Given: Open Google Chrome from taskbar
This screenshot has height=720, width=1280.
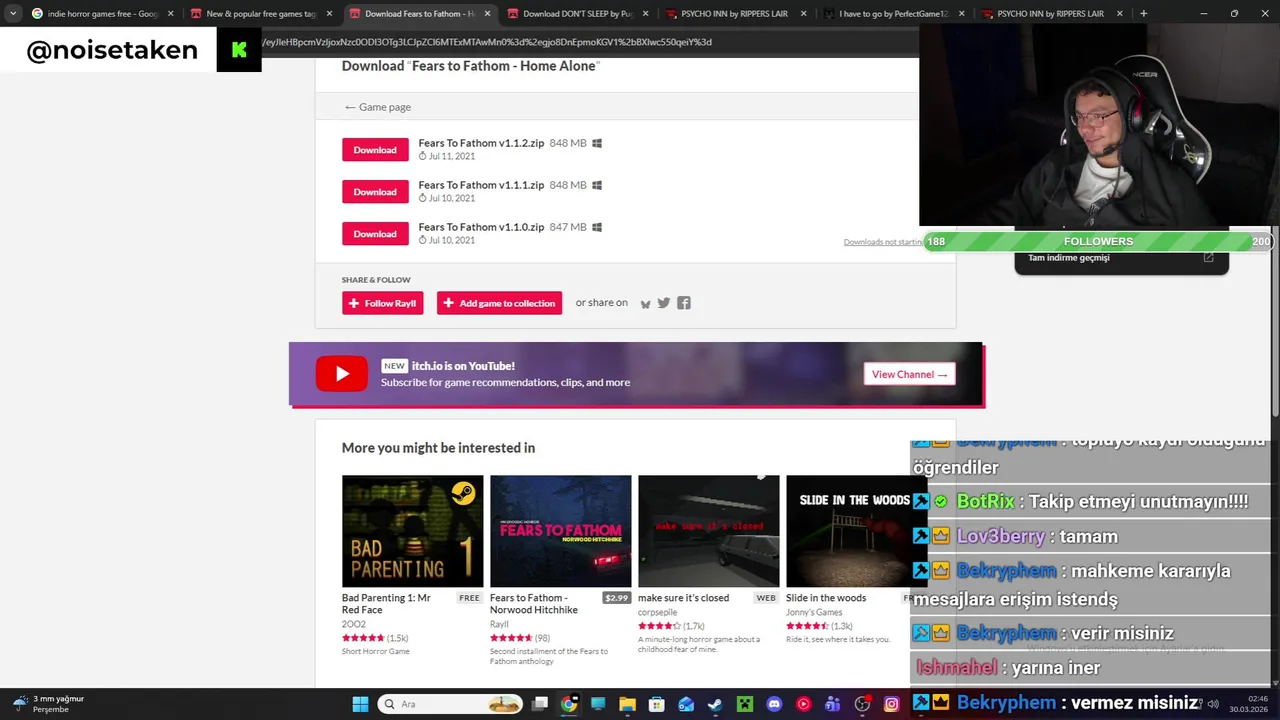Looking at the screenshot, I should [x=569, y=704].
